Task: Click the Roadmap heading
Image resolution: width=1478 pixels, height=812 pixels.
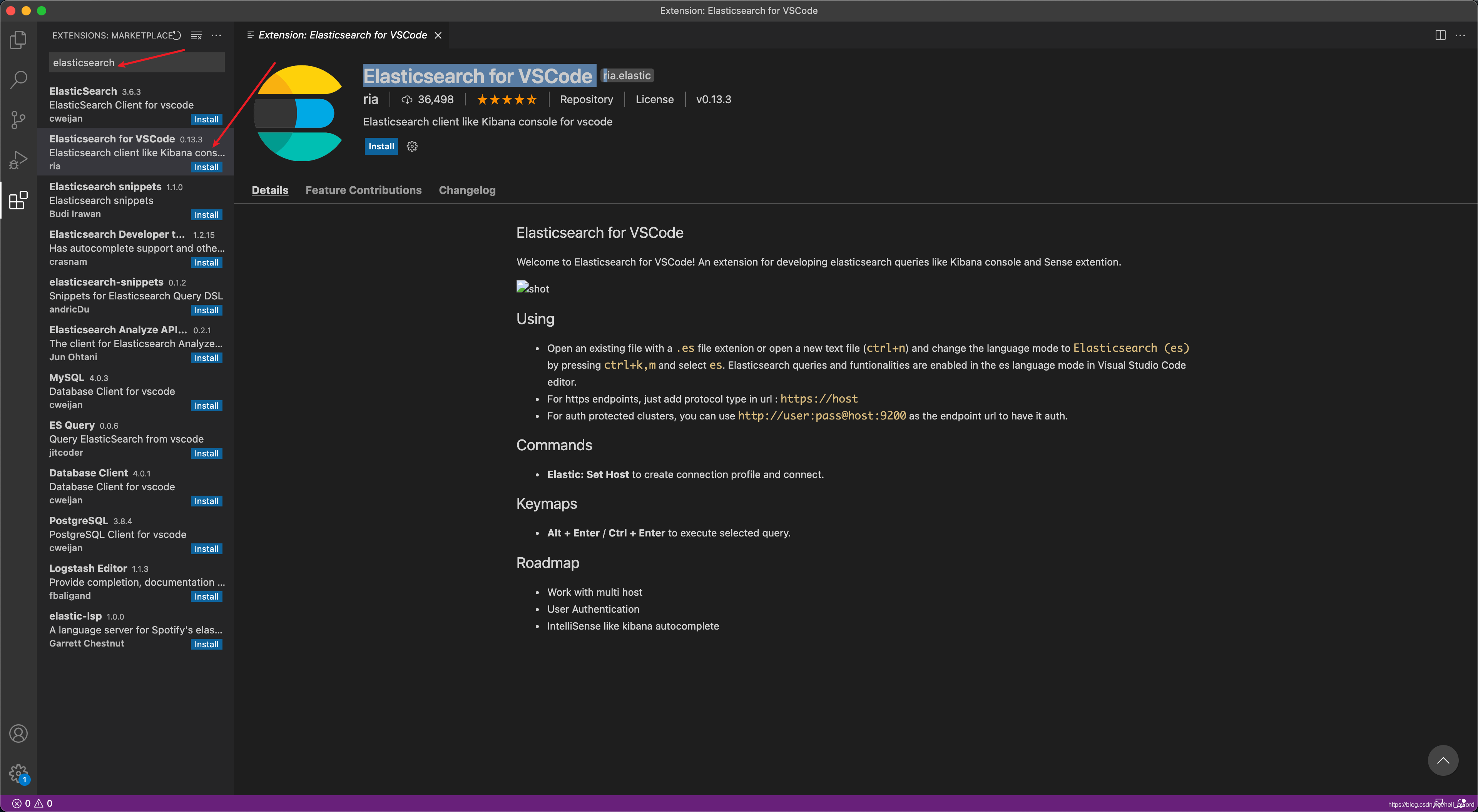Action: click(547, 563)
